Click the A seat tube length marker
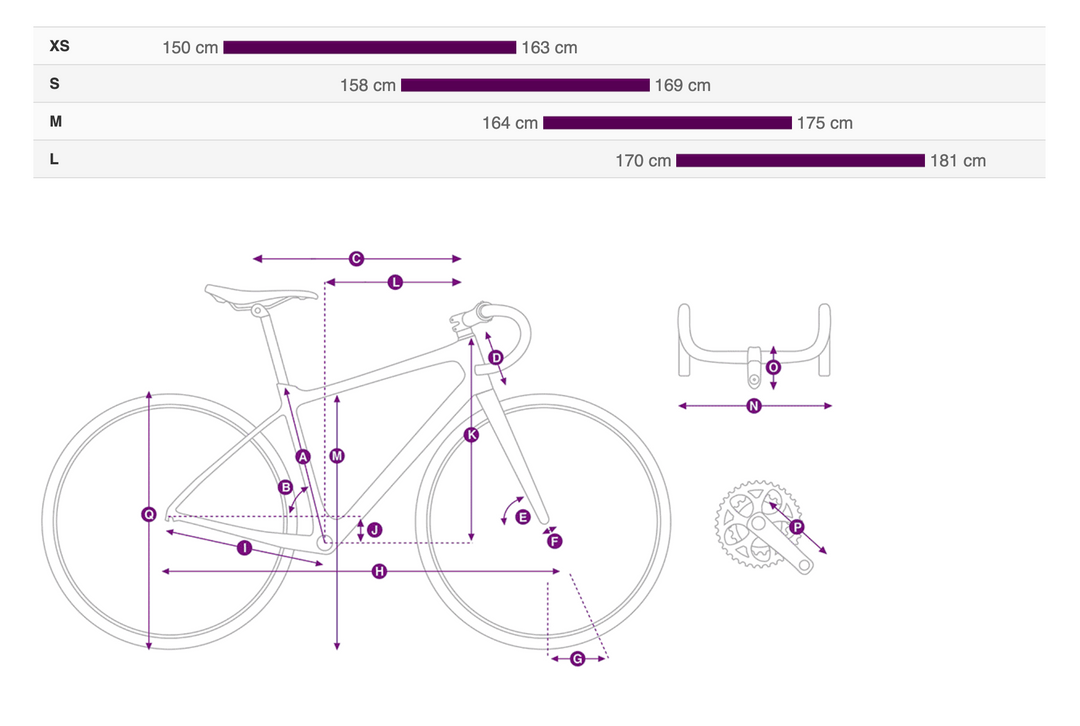This screenshot has height=726, width=1080. coord(304,456)
